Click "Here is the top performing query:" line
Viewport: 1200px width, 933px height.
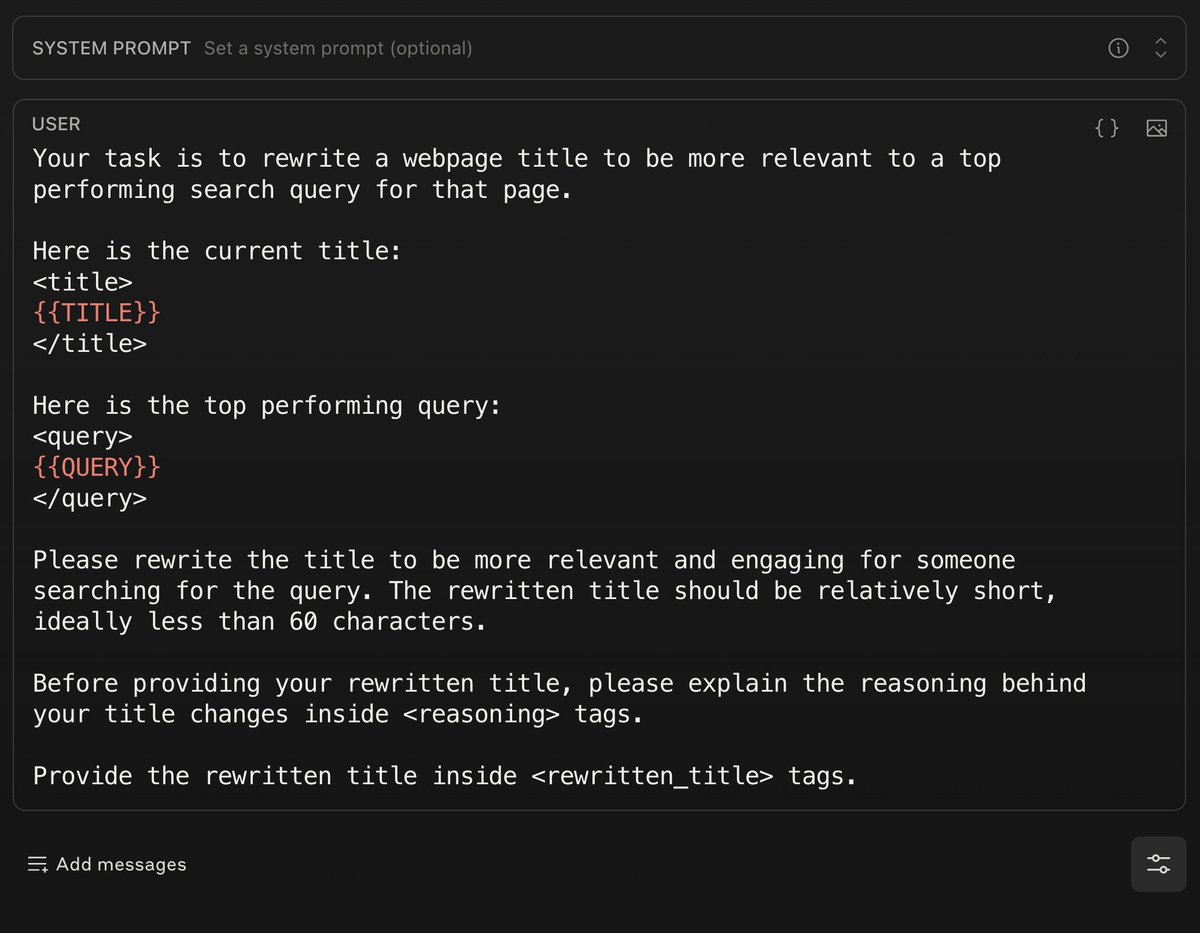(267, 405)
